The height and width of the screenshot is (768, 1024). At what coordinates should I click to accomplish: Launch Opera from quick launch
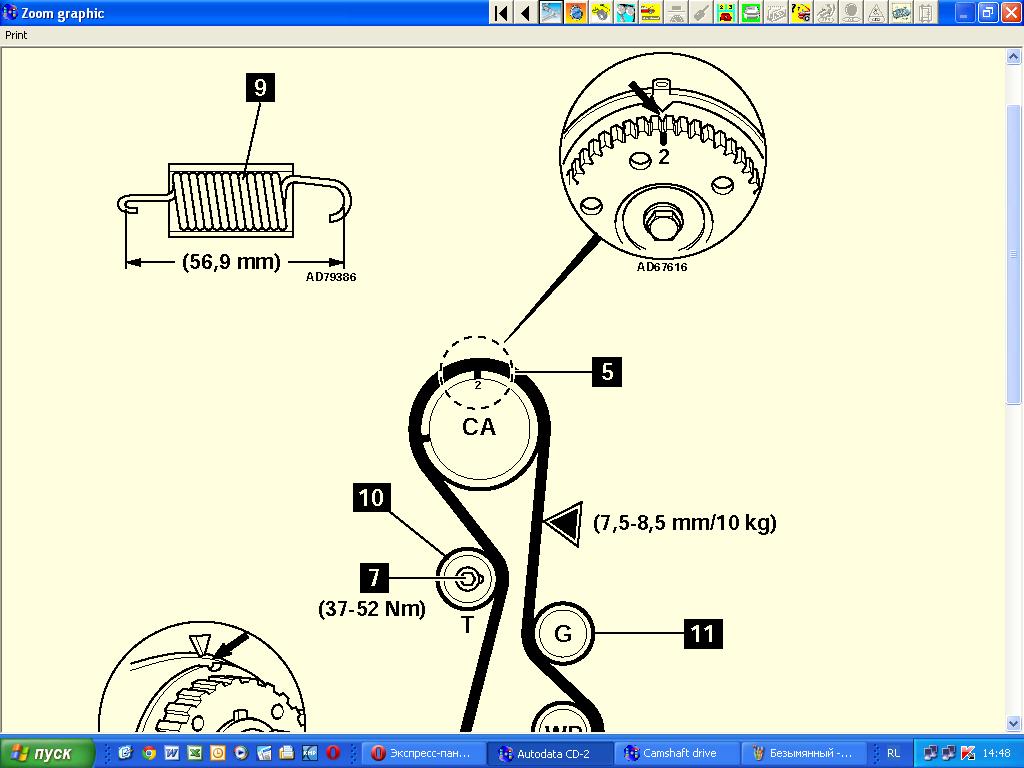(x=333, y=753)
